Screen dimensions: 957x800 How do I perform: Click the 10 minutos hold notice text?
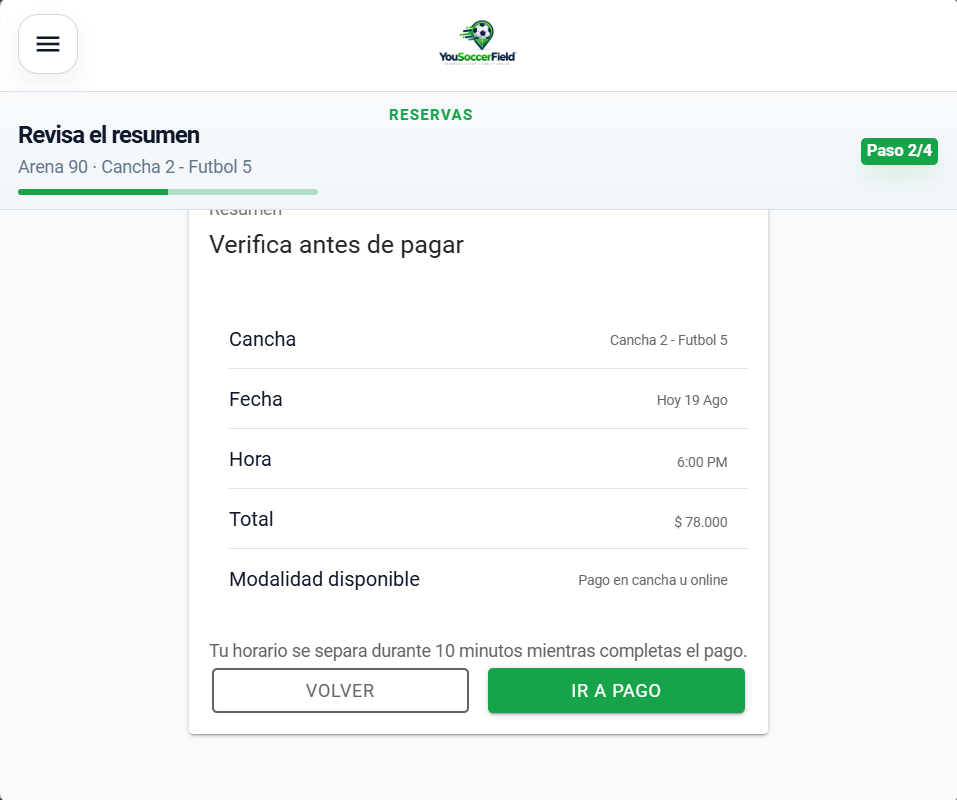click(478, 650)
